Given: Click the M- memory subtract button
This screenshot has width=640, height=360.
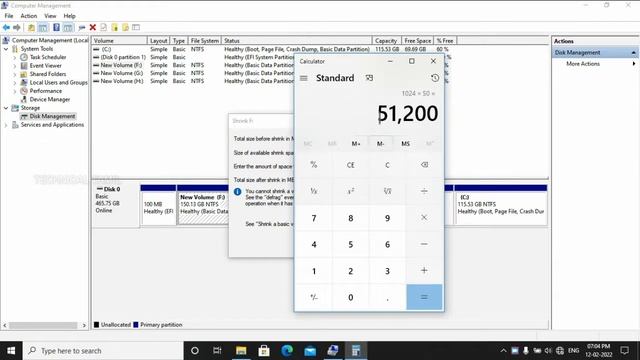Looking at the screenshot, I should (x=380, y=144).
